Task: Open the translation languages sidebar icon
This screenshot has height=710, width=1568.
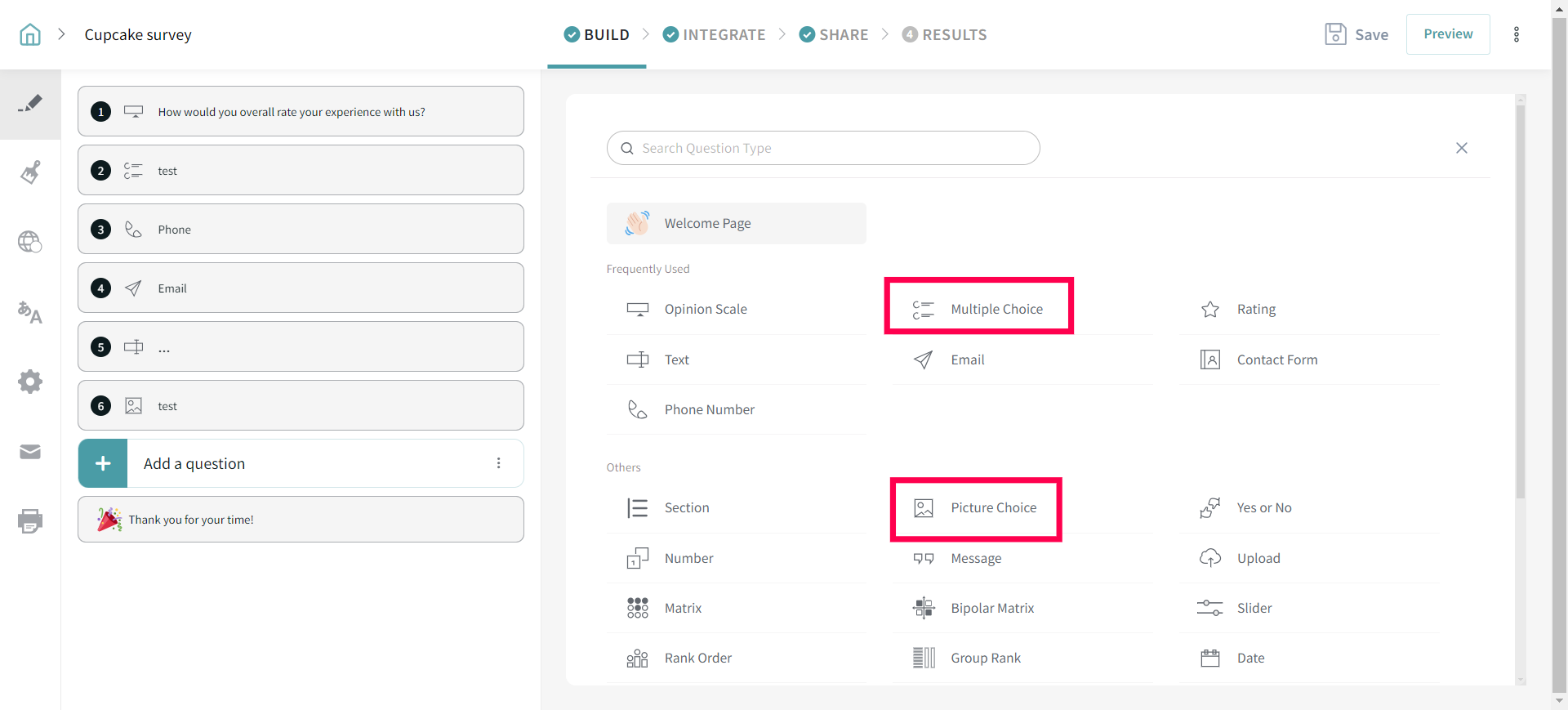Action: tap(30, 312)
